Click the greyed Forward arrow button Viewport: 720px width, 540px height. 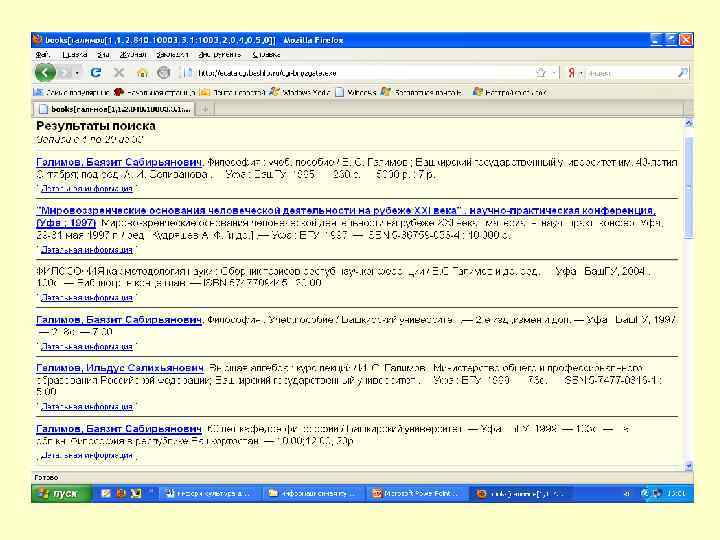[x=65, y=73]
